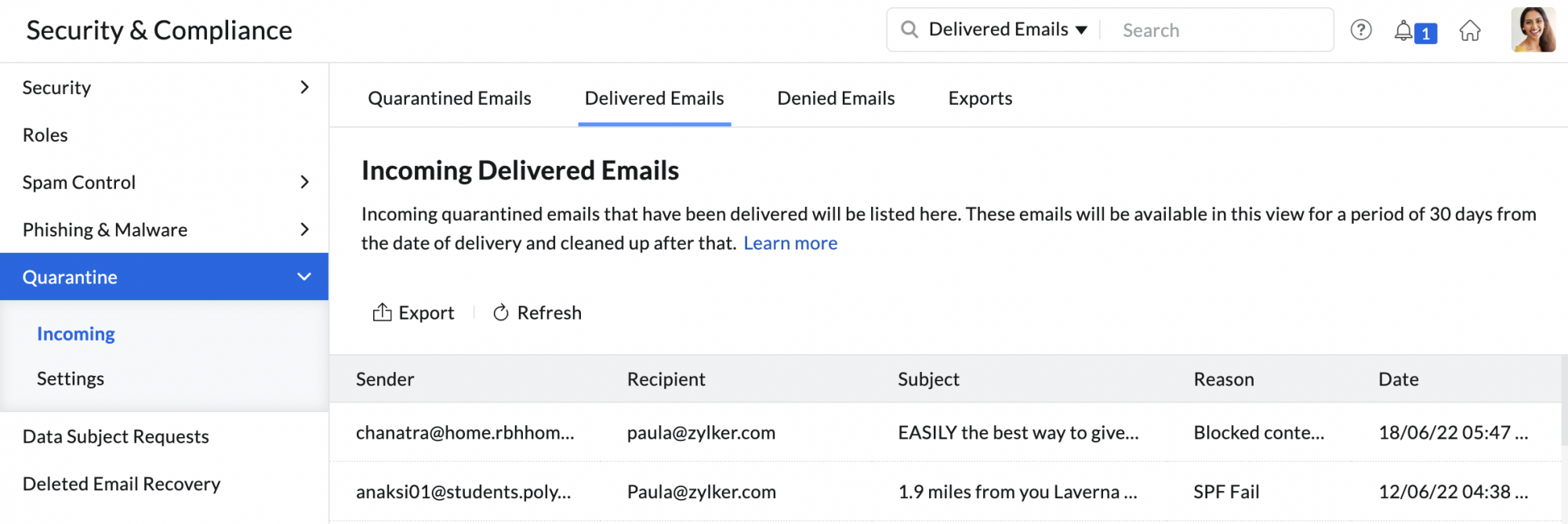
Task: Switch to the Denied Emails tab
Action: [x=836, y=98]
